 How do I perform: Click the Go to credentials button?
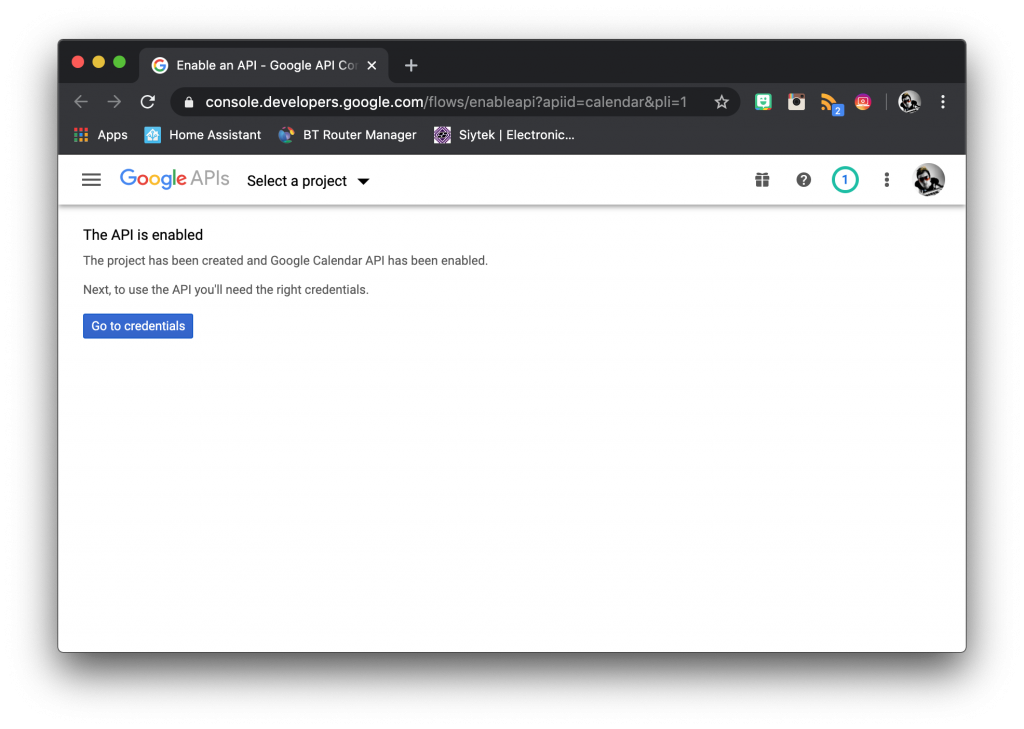pos(138,326)
